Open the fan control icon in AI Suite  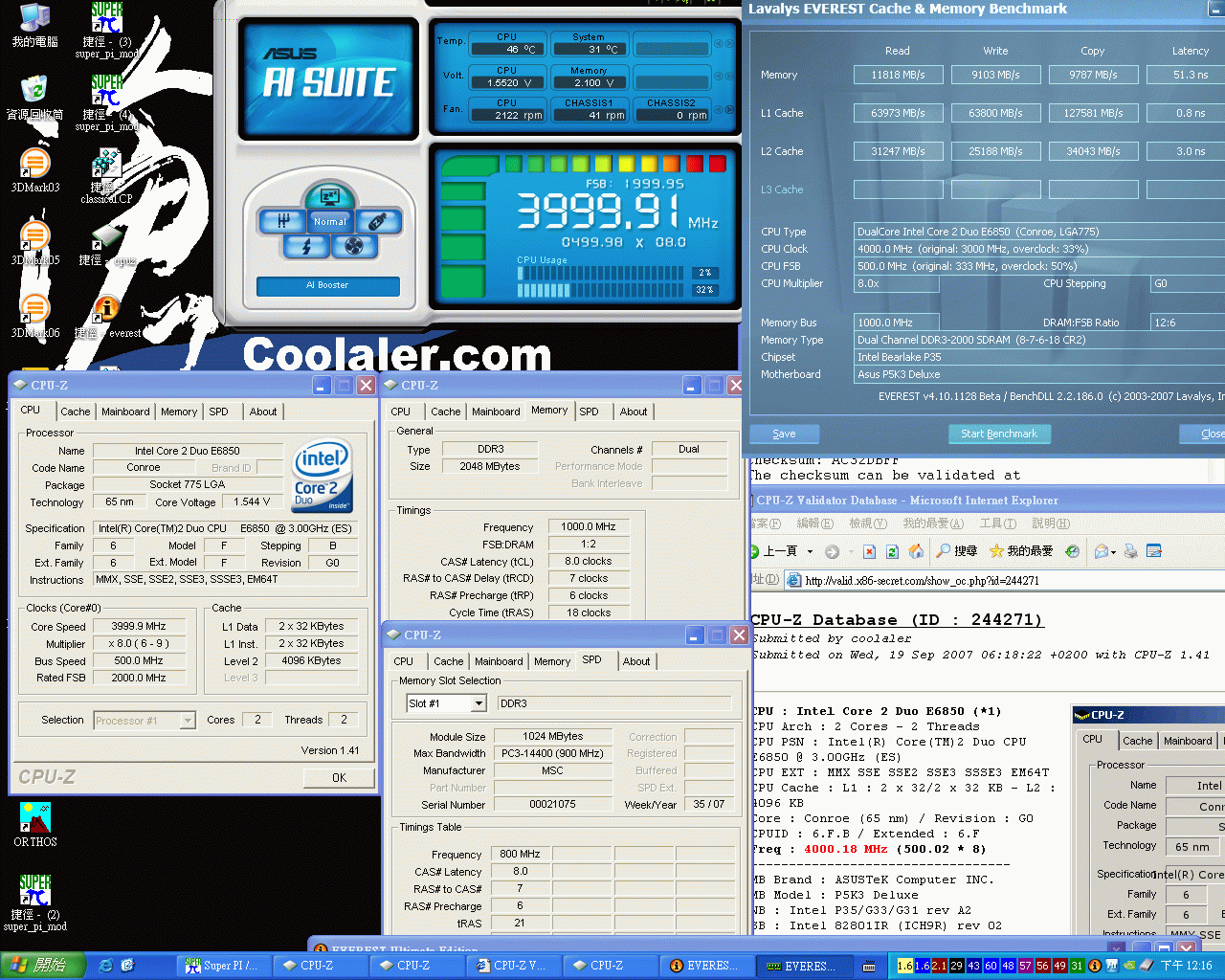pyautogui.click(x=354, y=247)
